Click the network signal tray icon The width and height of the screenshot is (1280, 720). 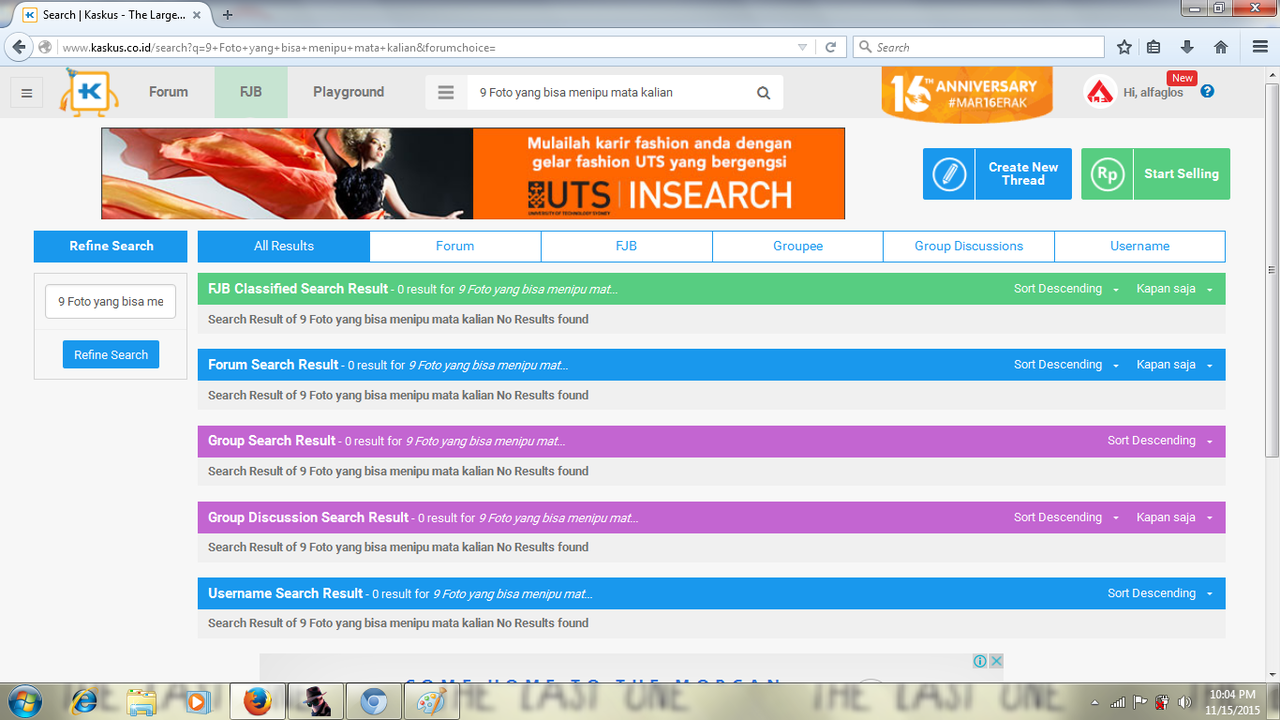[x=1118, y=702]
